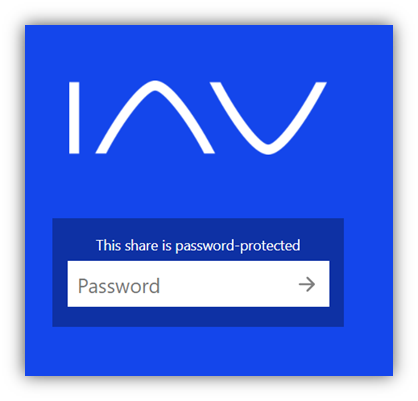Click the Password placeholder text
Image resolution: width=418 pixels, height=401 pixels.
click(x=119, y=286)
